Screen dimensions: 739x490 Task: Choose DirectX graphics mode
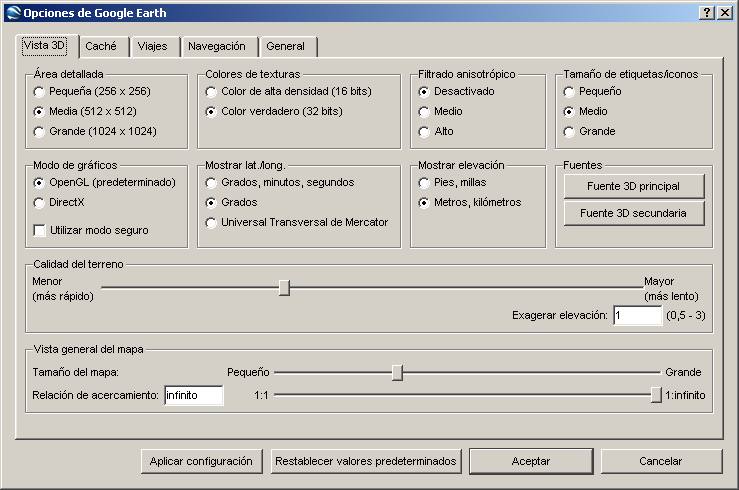tap(59, 203)
